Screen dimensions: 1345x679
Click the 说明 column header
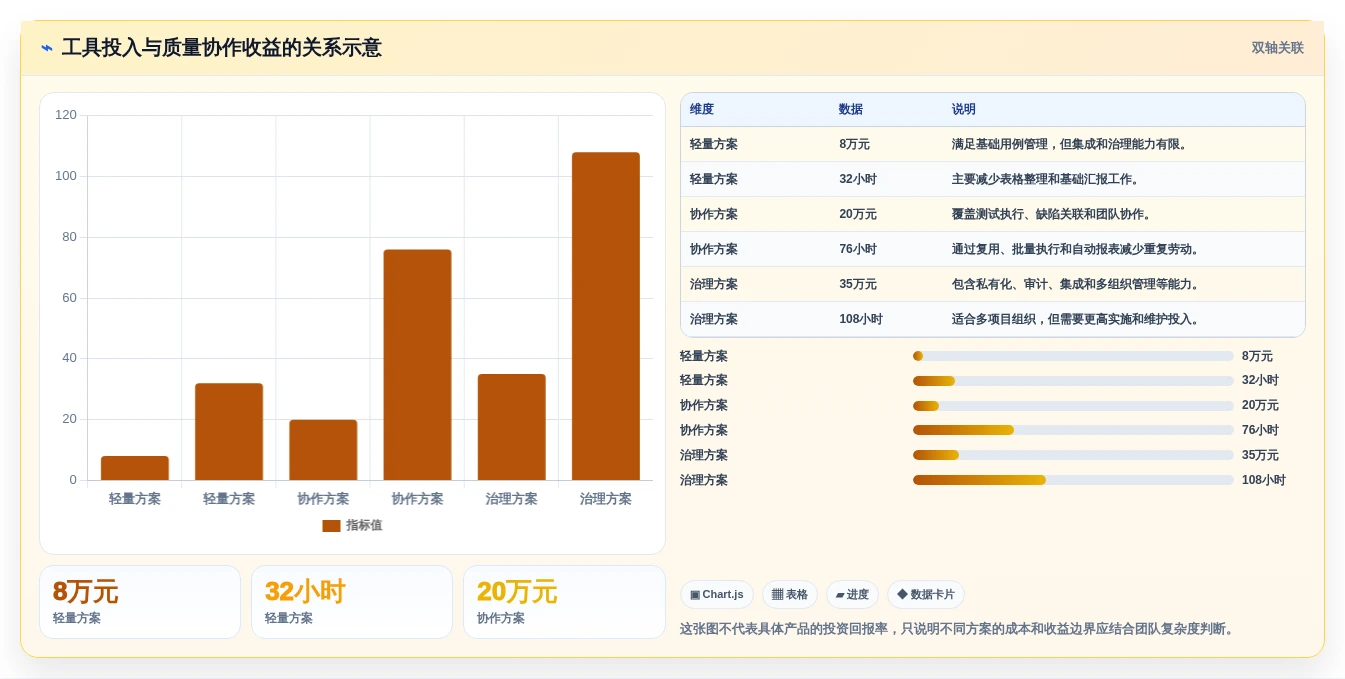pyautogui.click(x=964, y=110)
